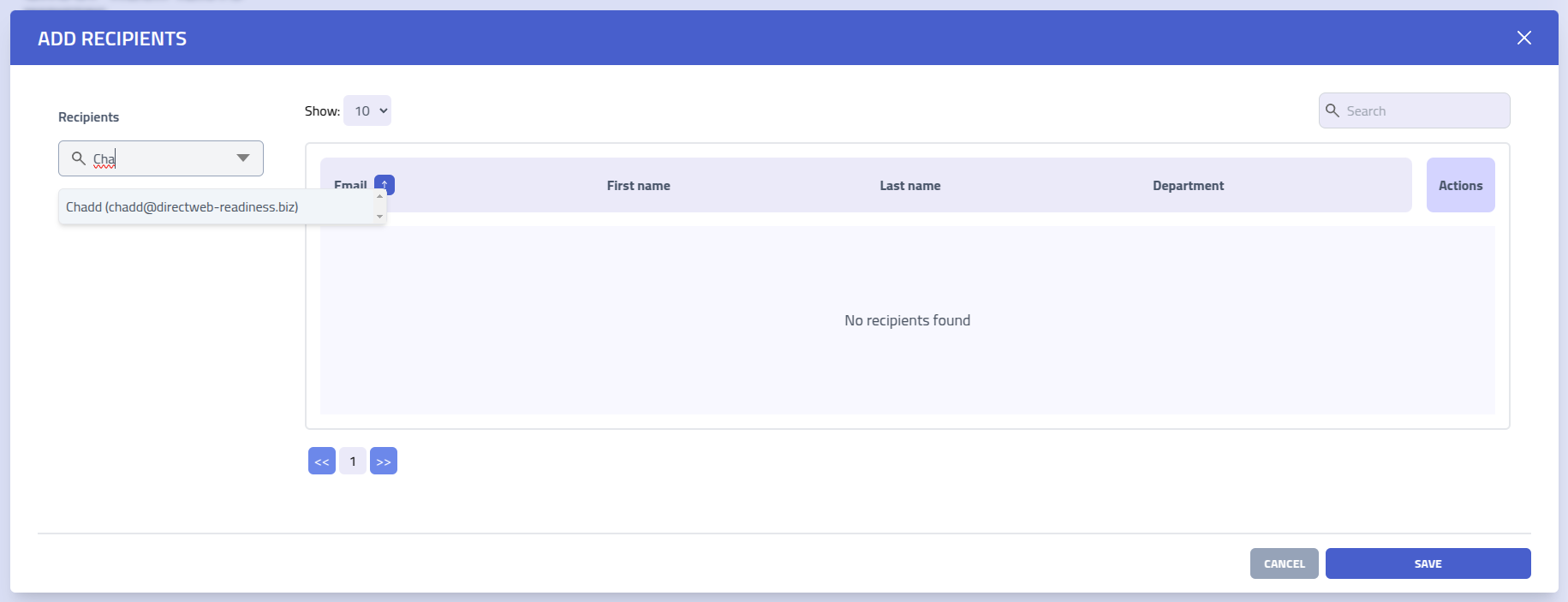Click the magnifier icon in Recipients field
This screenshot has width=1568, height=602.
[x=78, y=158]
